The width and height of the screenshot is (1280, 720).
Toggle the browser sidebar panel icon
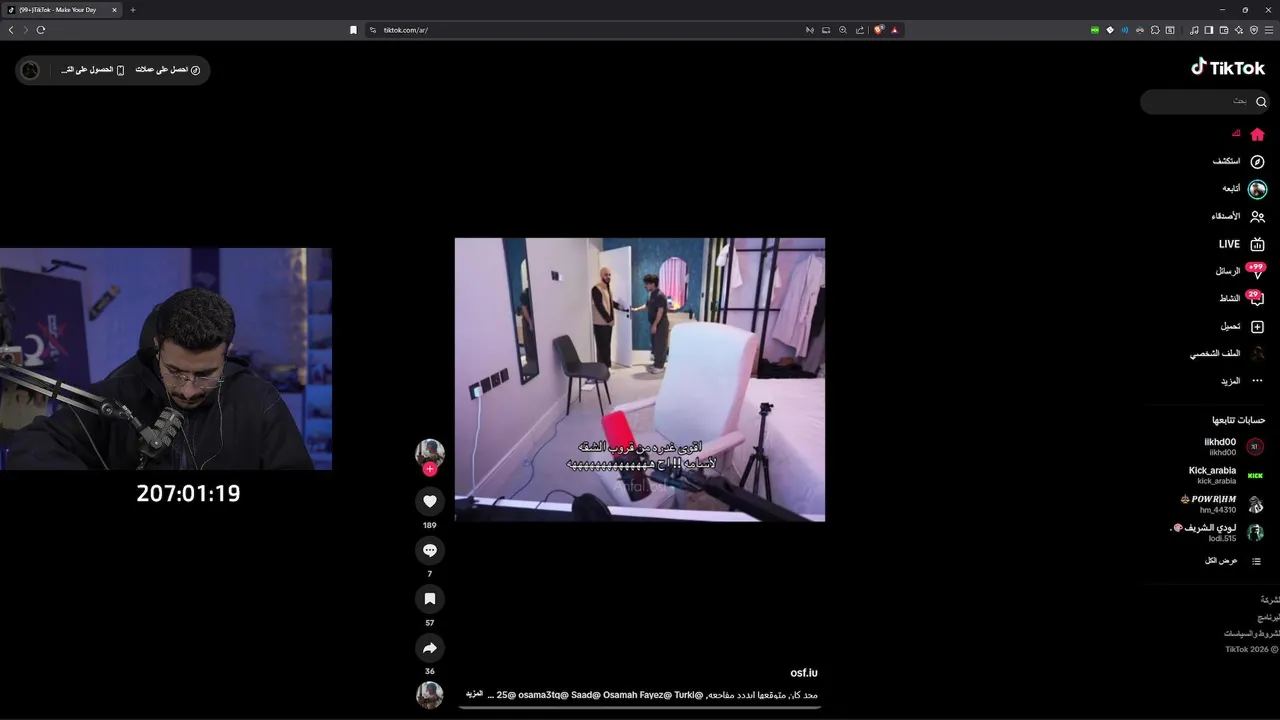click(1209, 30)
